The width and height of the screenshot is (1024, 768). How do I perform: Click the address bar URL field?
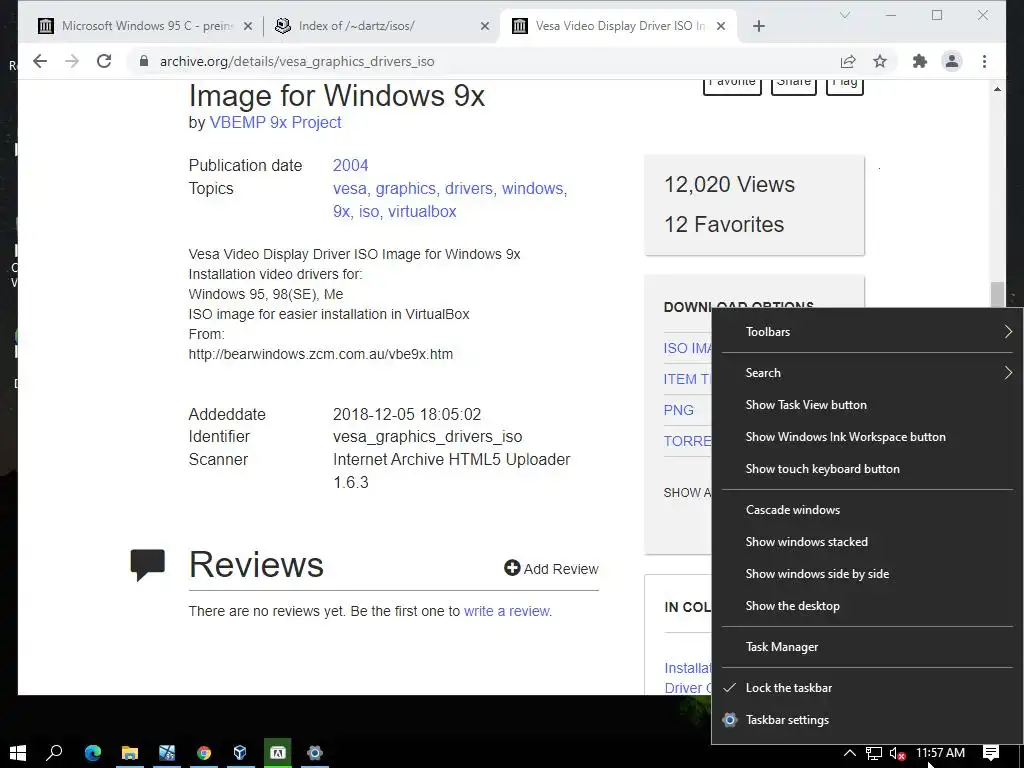[483, 61]
